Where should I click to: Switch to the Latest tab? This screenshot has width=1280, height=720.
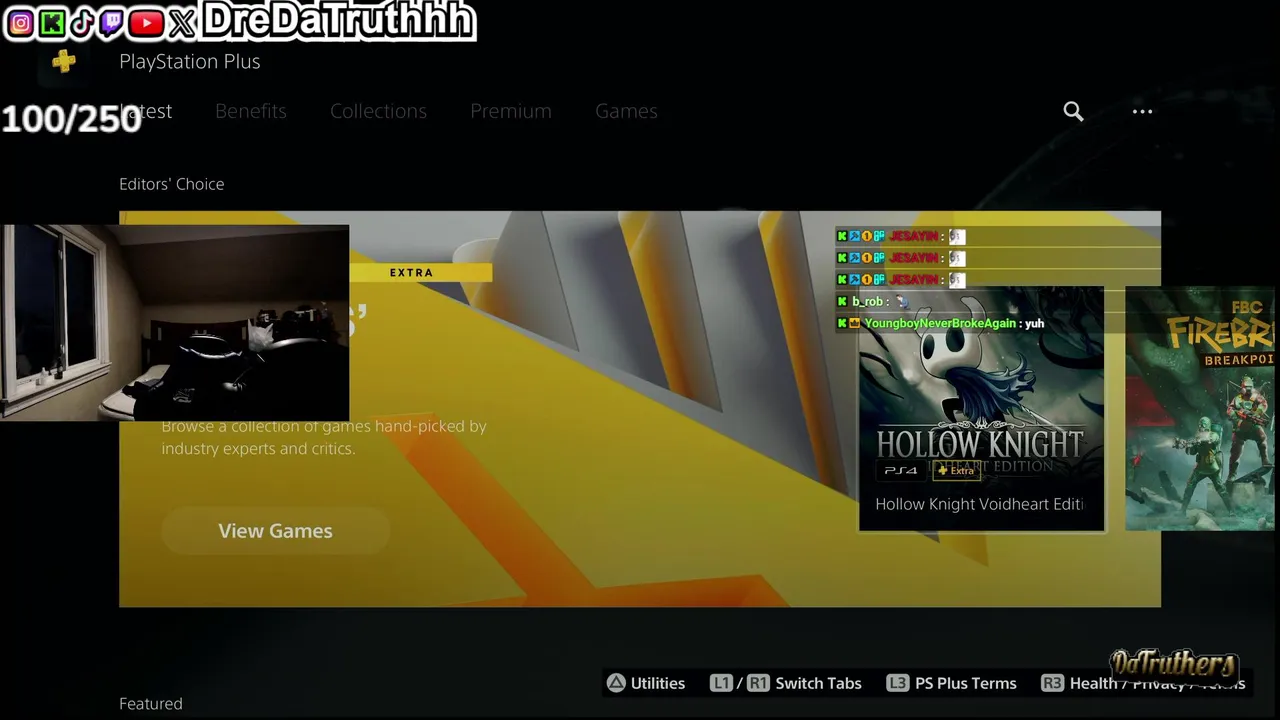tap(146, 111)
